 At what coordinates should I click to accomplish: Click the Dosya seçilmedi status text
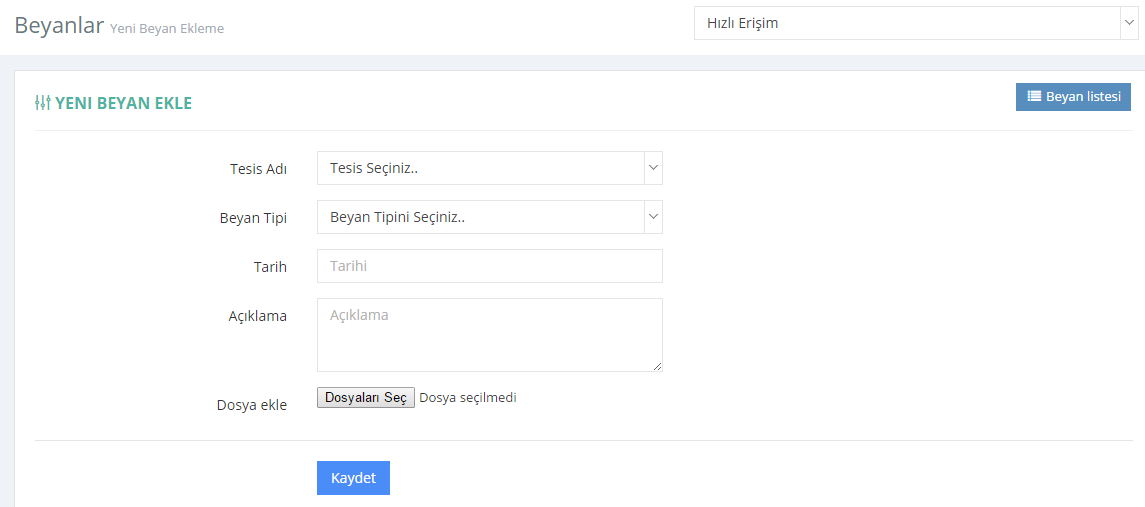coord(468,397)
